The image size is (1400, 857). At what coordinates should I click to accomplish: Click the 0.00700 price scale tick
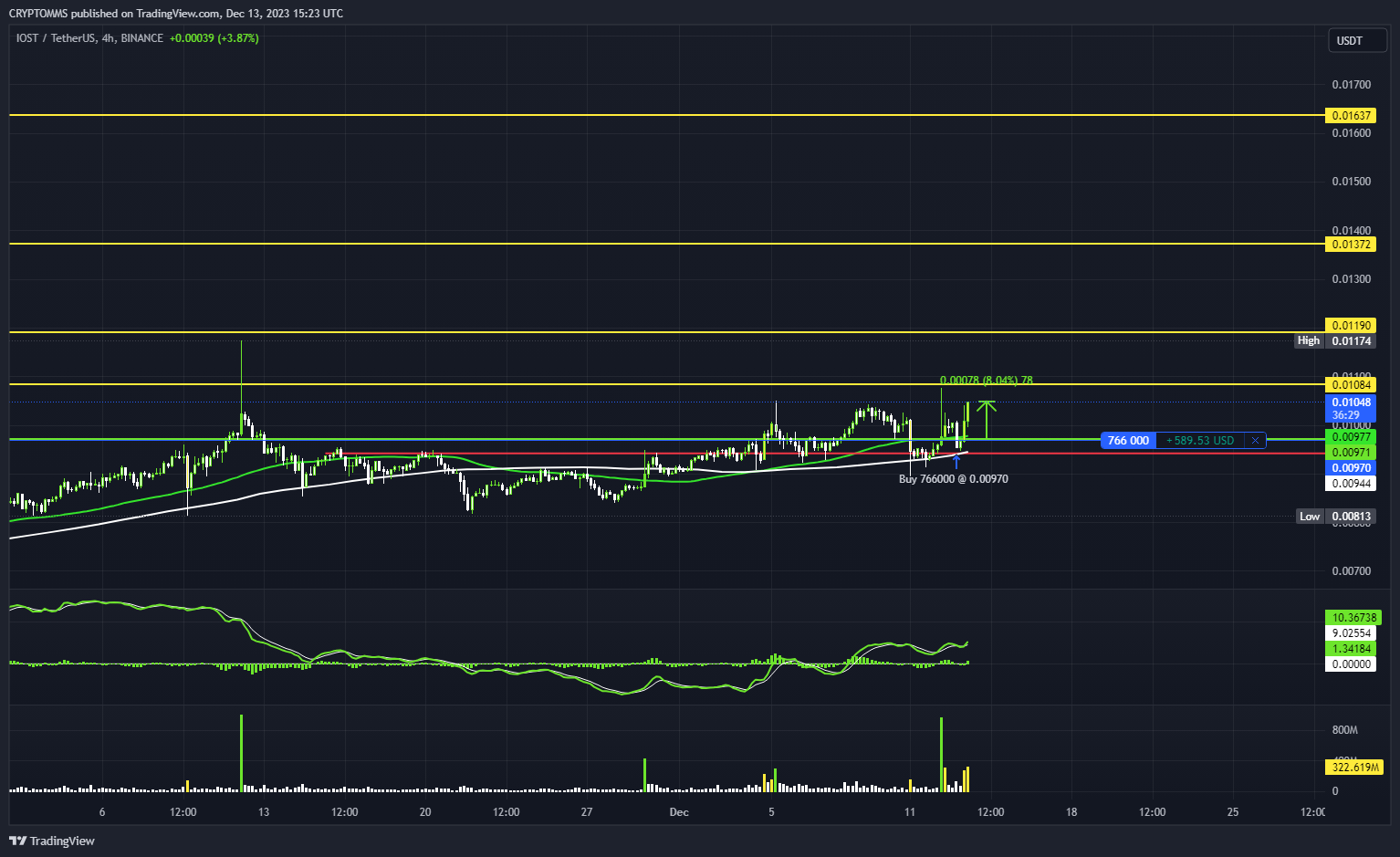click(1351, 571)
